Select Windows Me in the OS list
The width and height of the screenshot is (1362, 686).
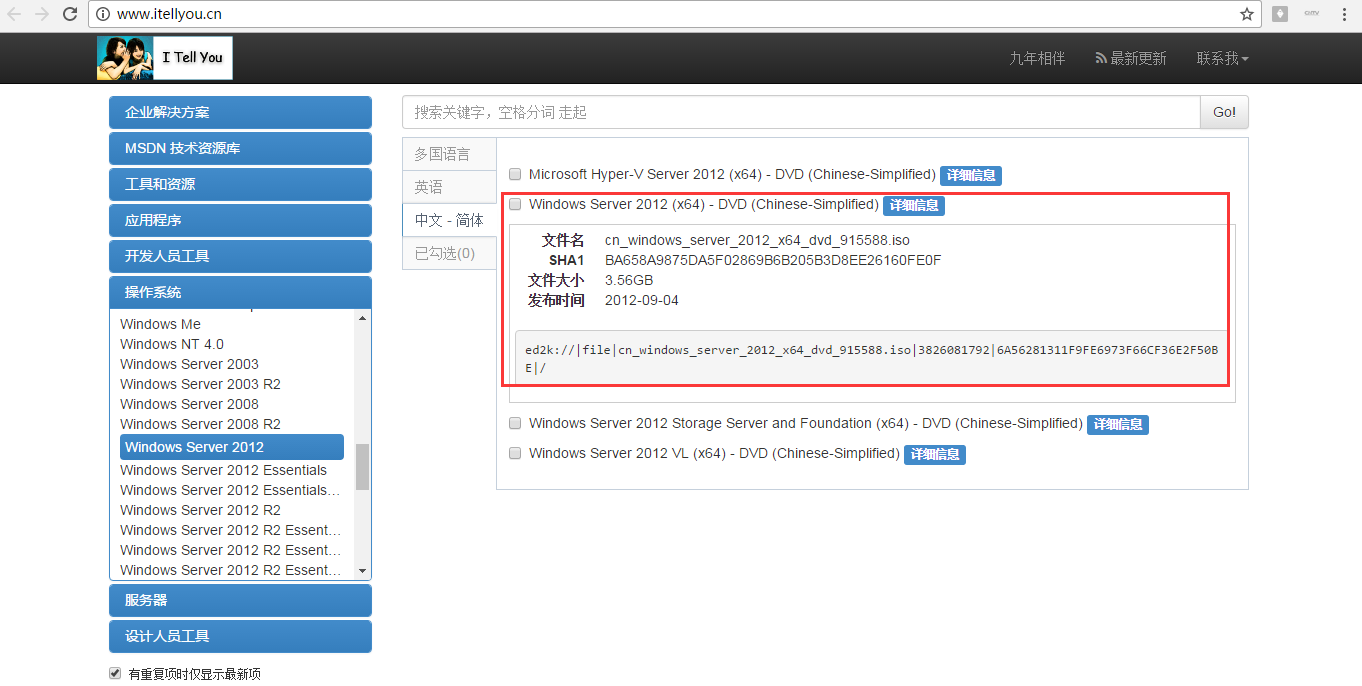coord(160,324)
